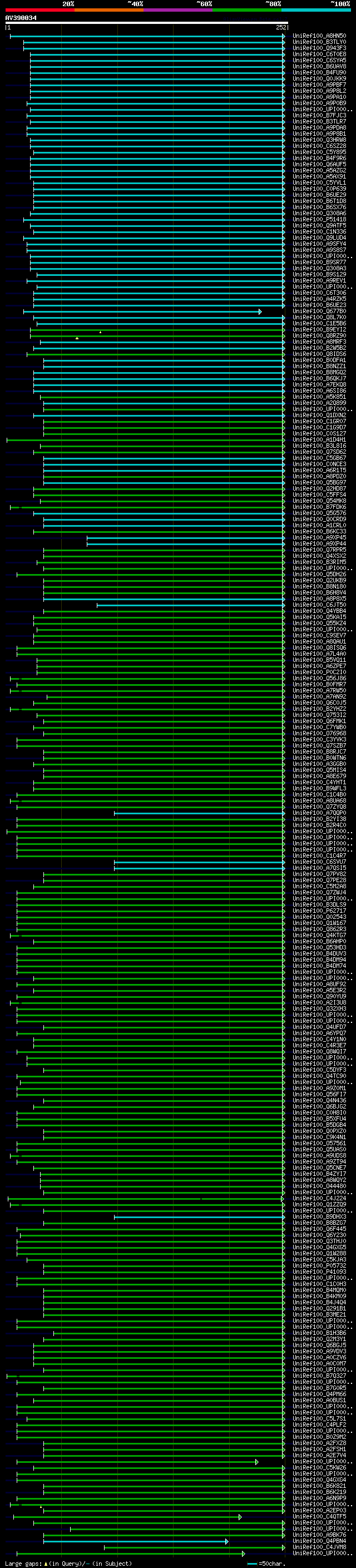Click hit label UniRef100_A7EKQ8

pyautogui.click(x=319, y=385)
